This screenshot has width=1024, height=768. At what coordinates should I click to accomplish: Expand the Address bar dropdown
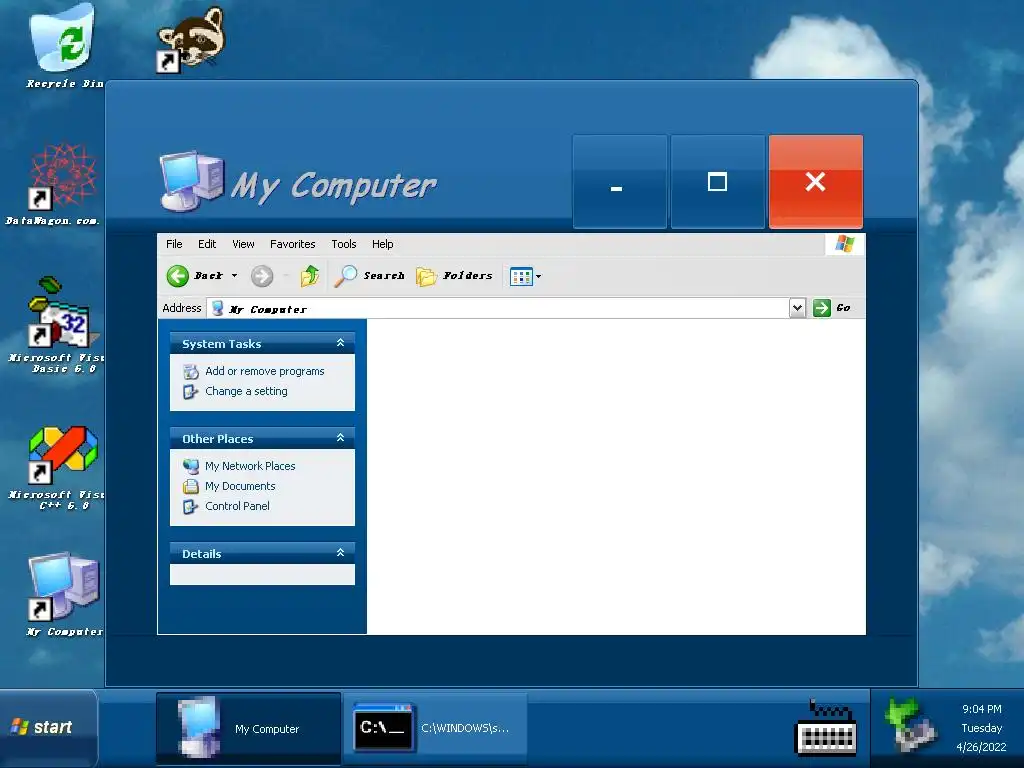(x=797, y=308)
